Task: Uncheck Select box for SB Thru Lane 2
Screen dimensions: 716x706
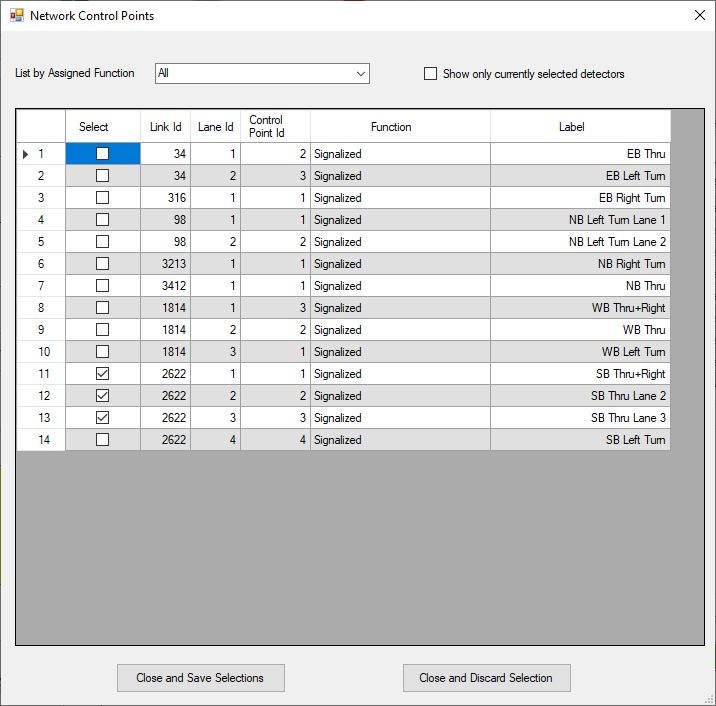Action: [x=102, y=395]
